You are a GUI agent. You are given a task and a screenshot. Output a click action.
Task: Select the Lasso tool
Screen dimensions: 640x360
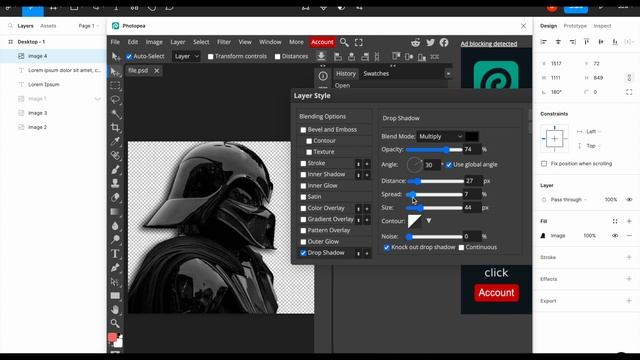click(x=116, y=100)
